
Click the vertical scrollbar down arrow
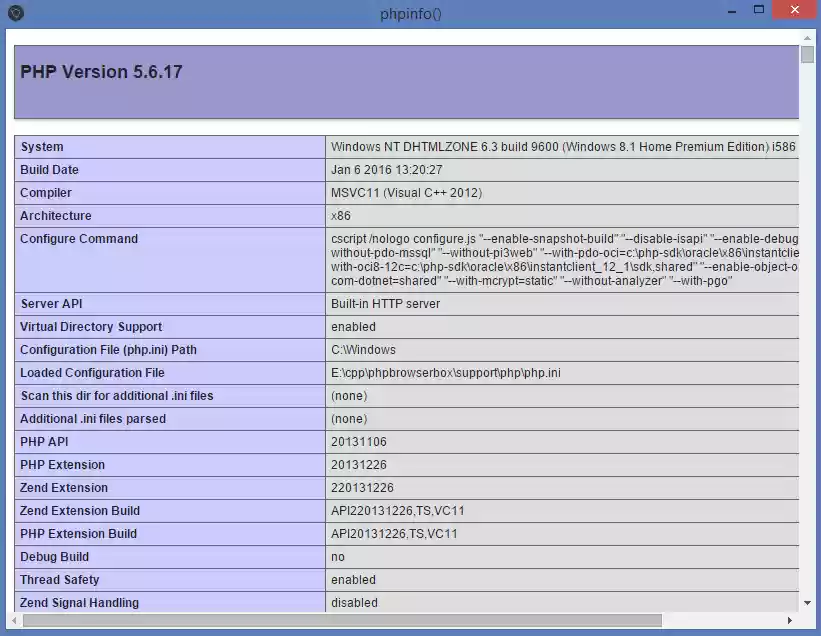(x=807, y=603)
